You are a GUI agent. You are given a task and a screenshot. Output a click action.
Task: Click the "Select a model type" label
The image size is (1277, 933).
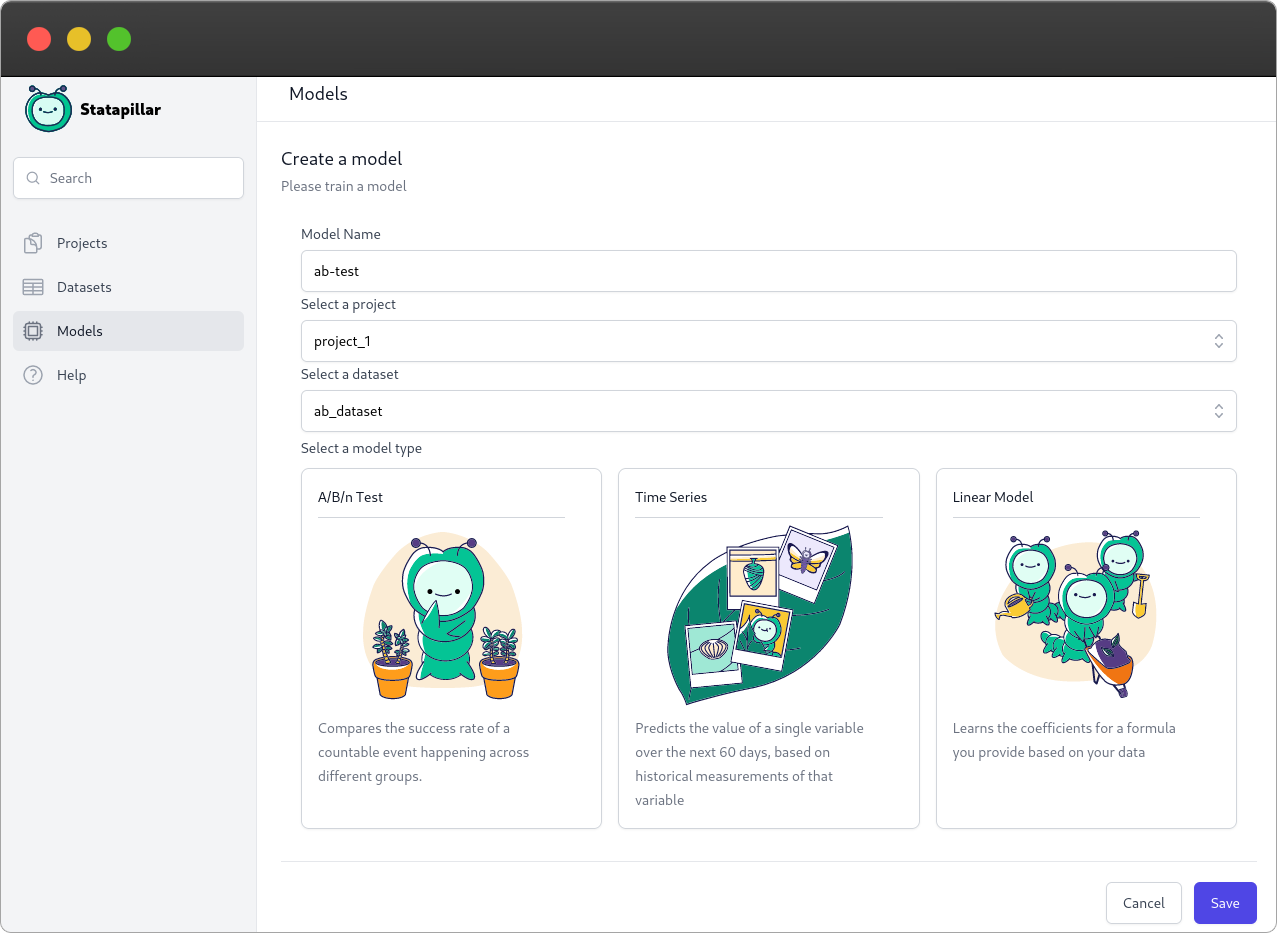361,448
